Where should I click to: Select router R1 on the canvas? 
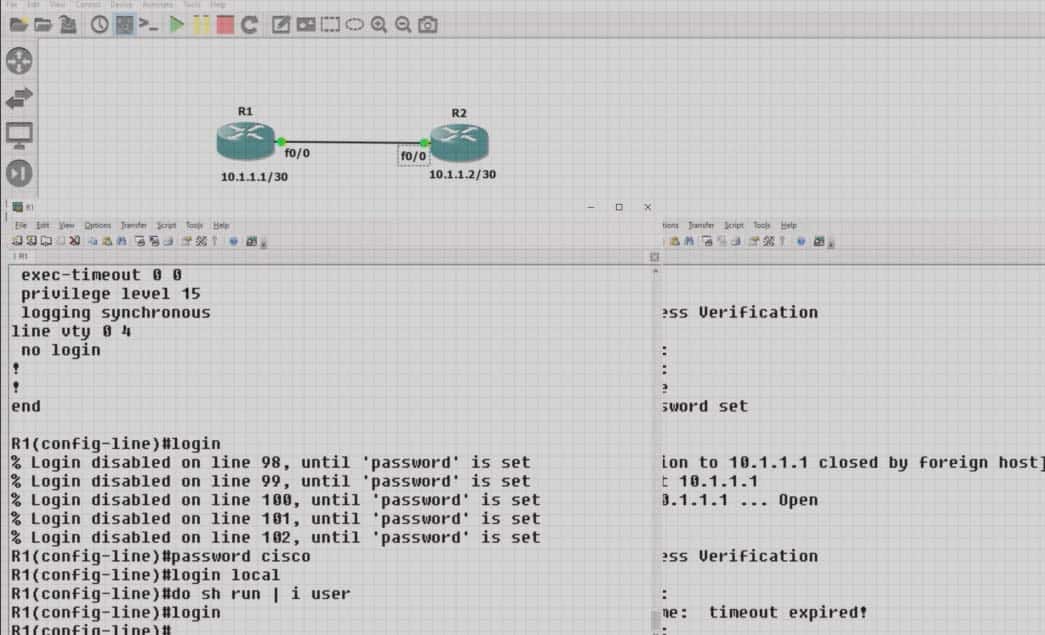point(245,141)
